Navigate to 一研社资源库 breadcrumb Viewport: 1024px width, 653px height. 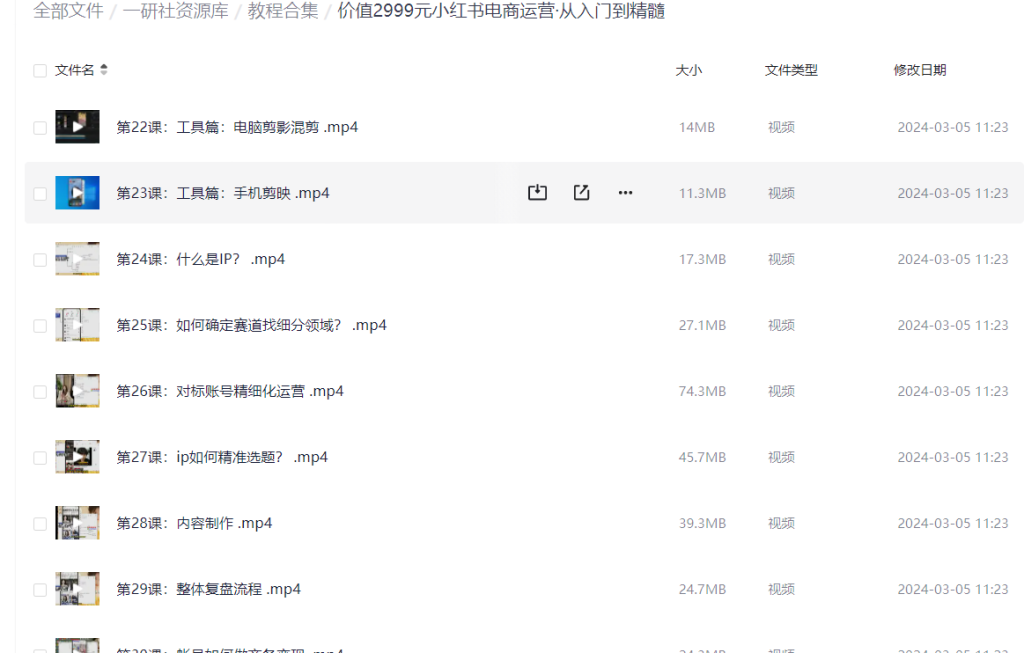coord(175,12)
